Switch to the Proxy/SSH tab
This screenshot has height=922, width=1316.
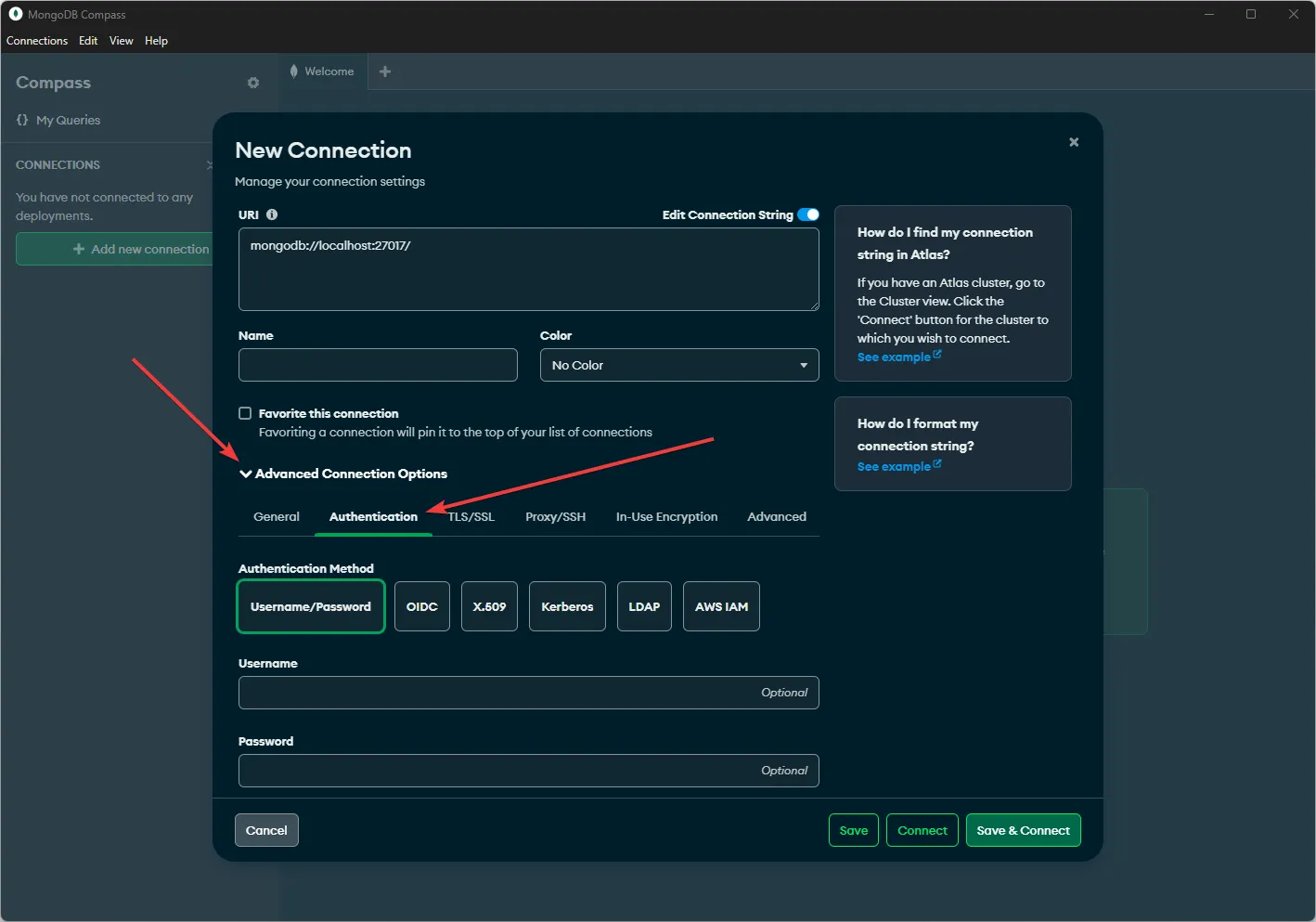[x=555, y=516]
